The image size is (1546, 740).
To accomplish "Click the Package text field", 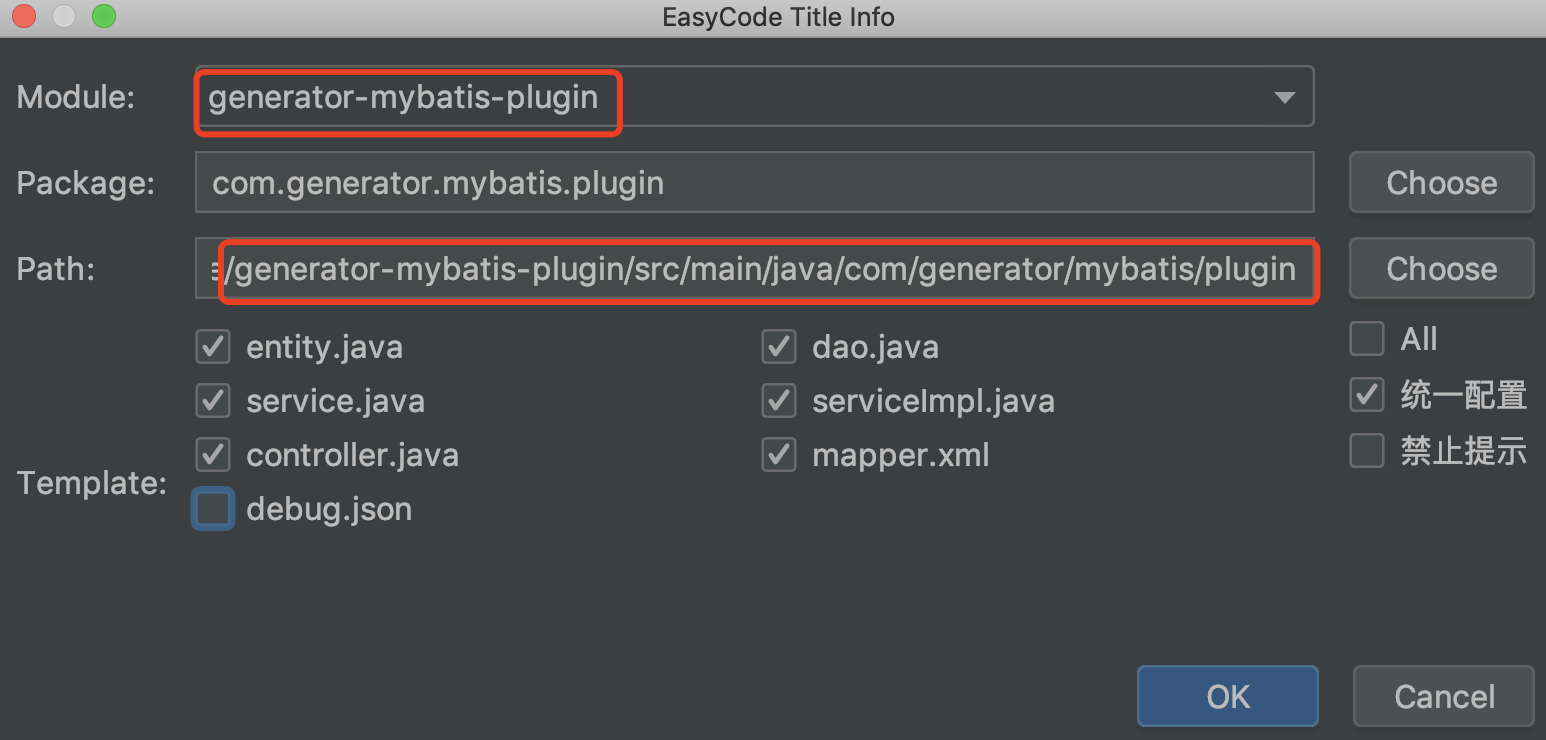I will click(x=754, y=183).
